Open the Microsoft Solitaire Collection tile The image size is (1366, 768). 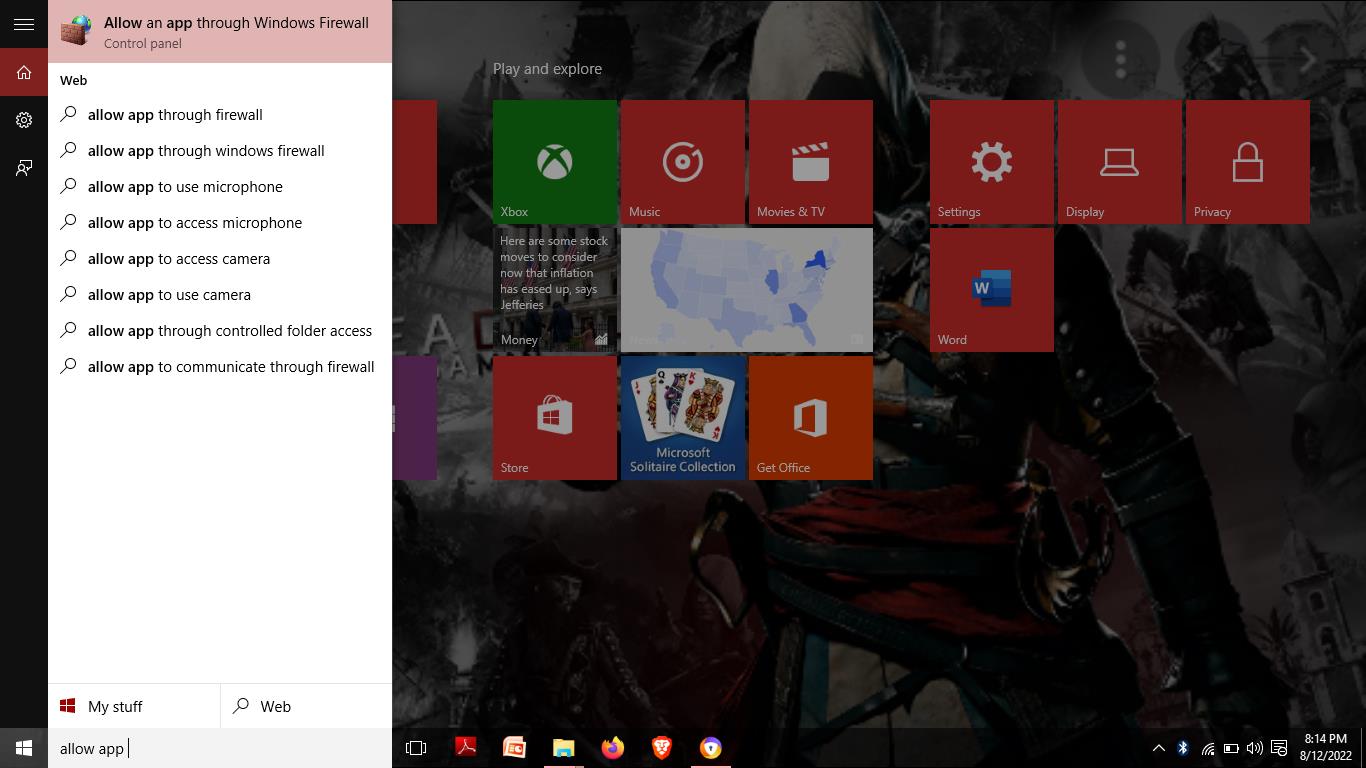[x=683, y=418]
